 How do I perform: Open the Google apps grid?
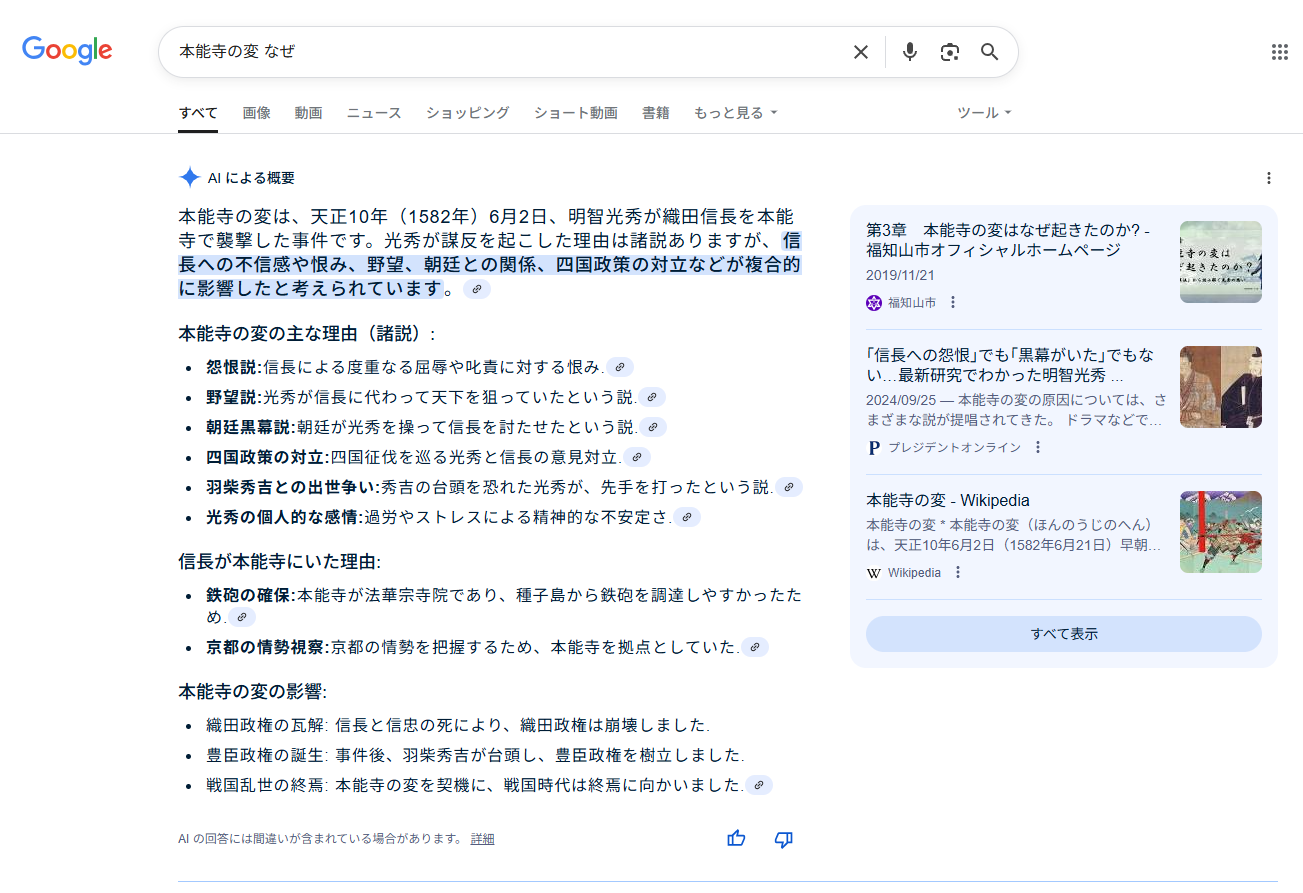pyautogui.click(x=1279, y=52)
